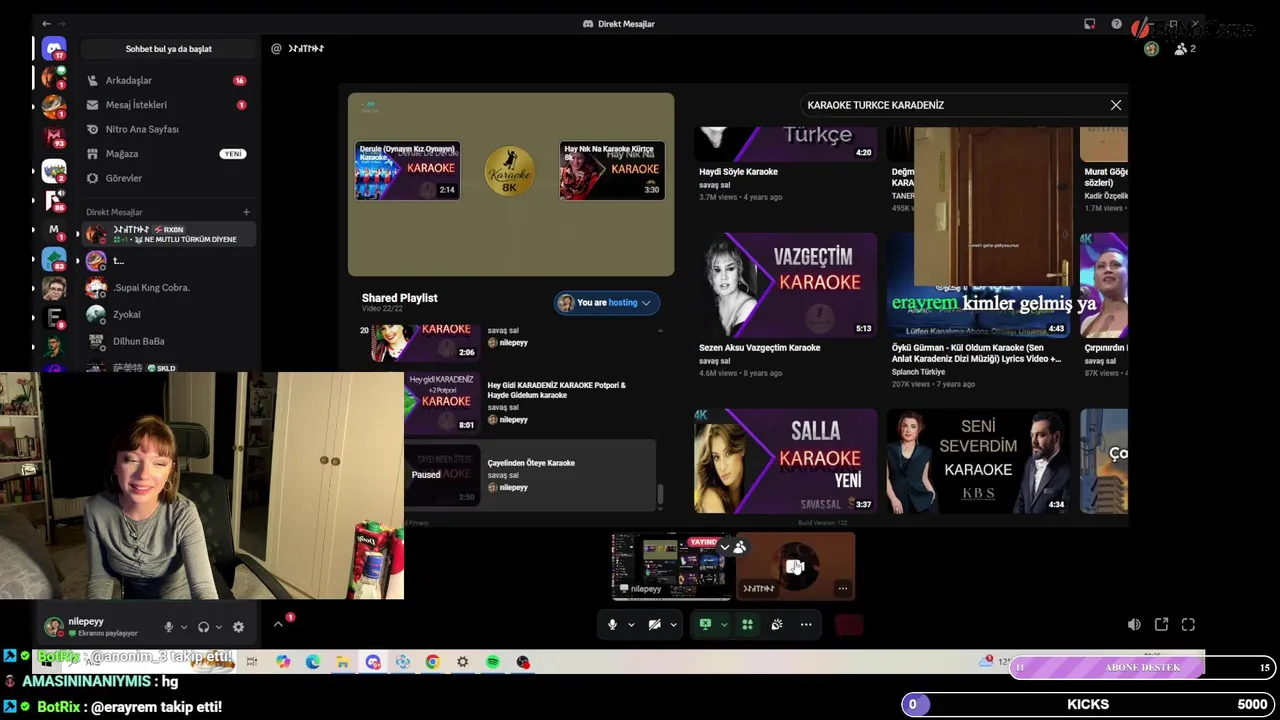Screen dimensions: 1280x720
Task: Open the Arkadaşlar friends page
Action: pyautogui.click(x=168, y=80)
